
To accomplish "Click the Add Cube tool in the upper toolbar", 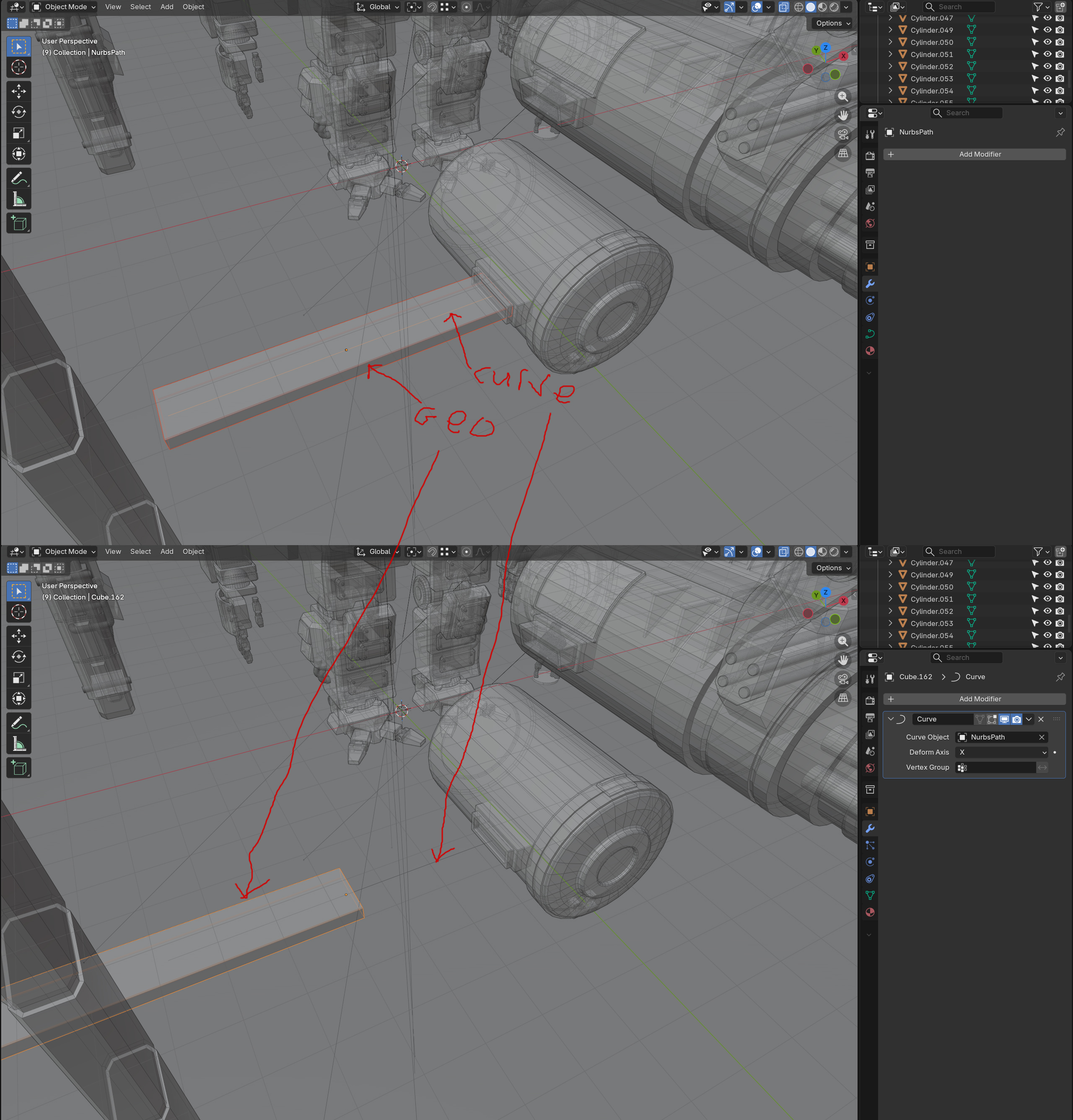I will click(x=19, y=223).
